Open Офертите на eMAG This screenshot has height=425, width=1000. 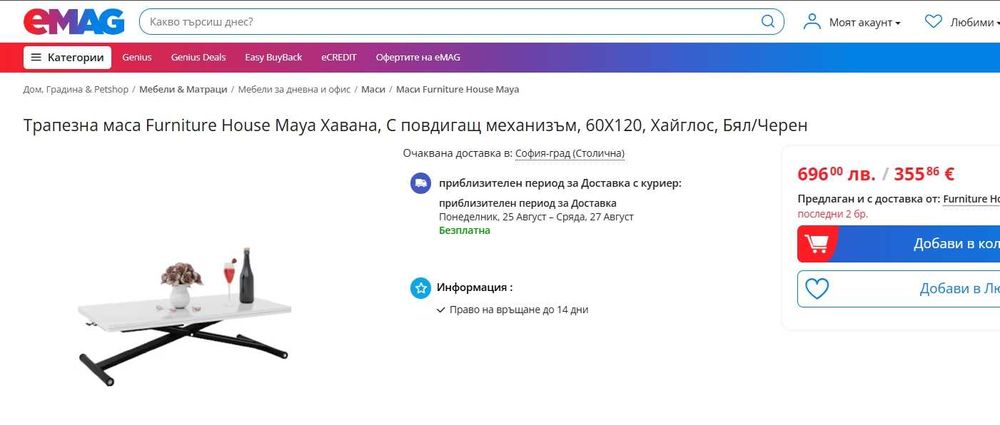coord(418,57)
